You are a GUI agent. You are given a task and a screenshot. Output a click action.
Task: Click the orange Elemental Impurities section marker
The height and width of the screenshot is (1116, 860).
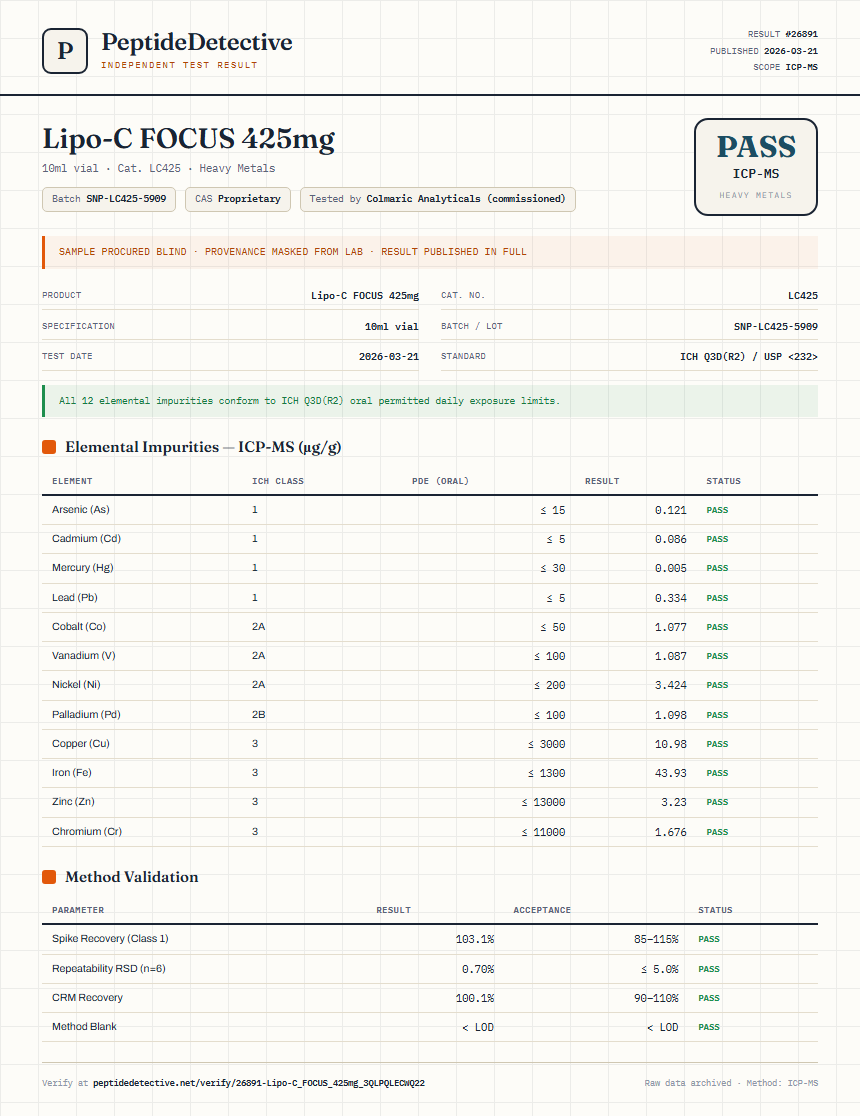[x=49, y=447]
